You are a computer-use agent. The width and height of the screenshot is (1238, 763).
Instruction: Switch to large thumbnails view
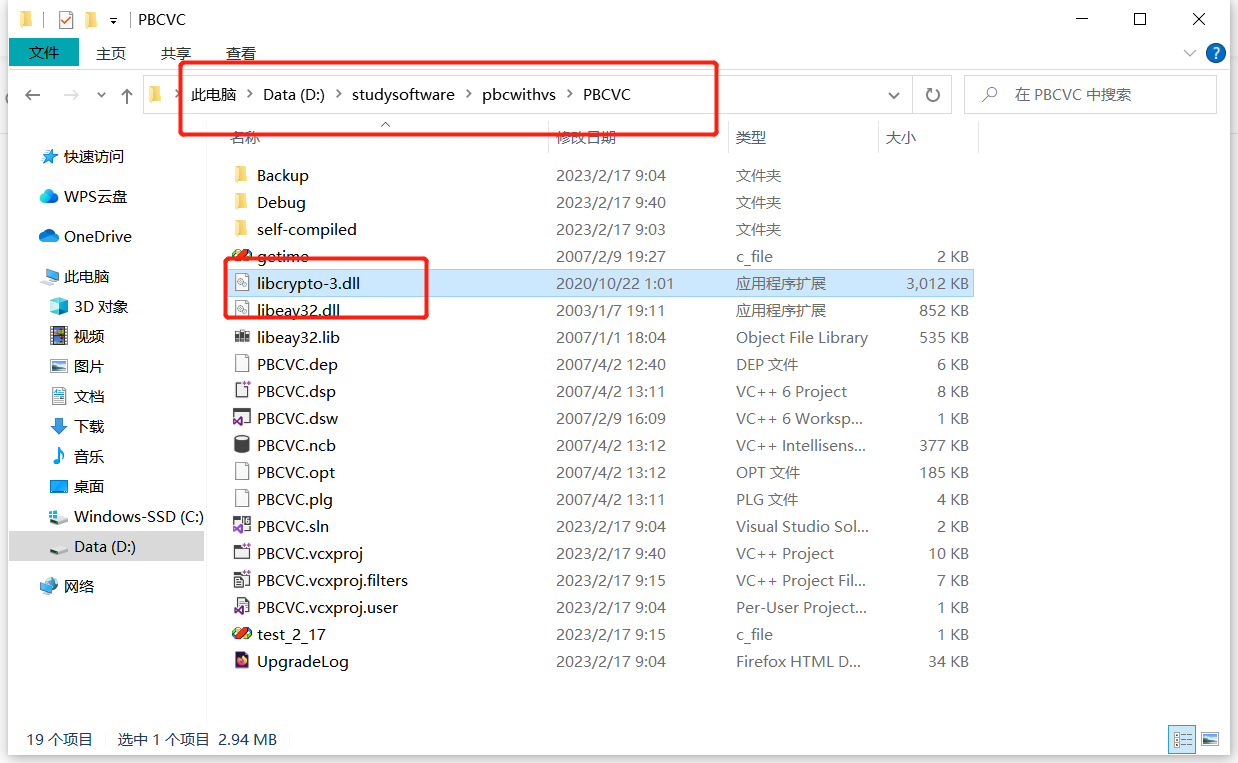click(x=1210, y=739)
